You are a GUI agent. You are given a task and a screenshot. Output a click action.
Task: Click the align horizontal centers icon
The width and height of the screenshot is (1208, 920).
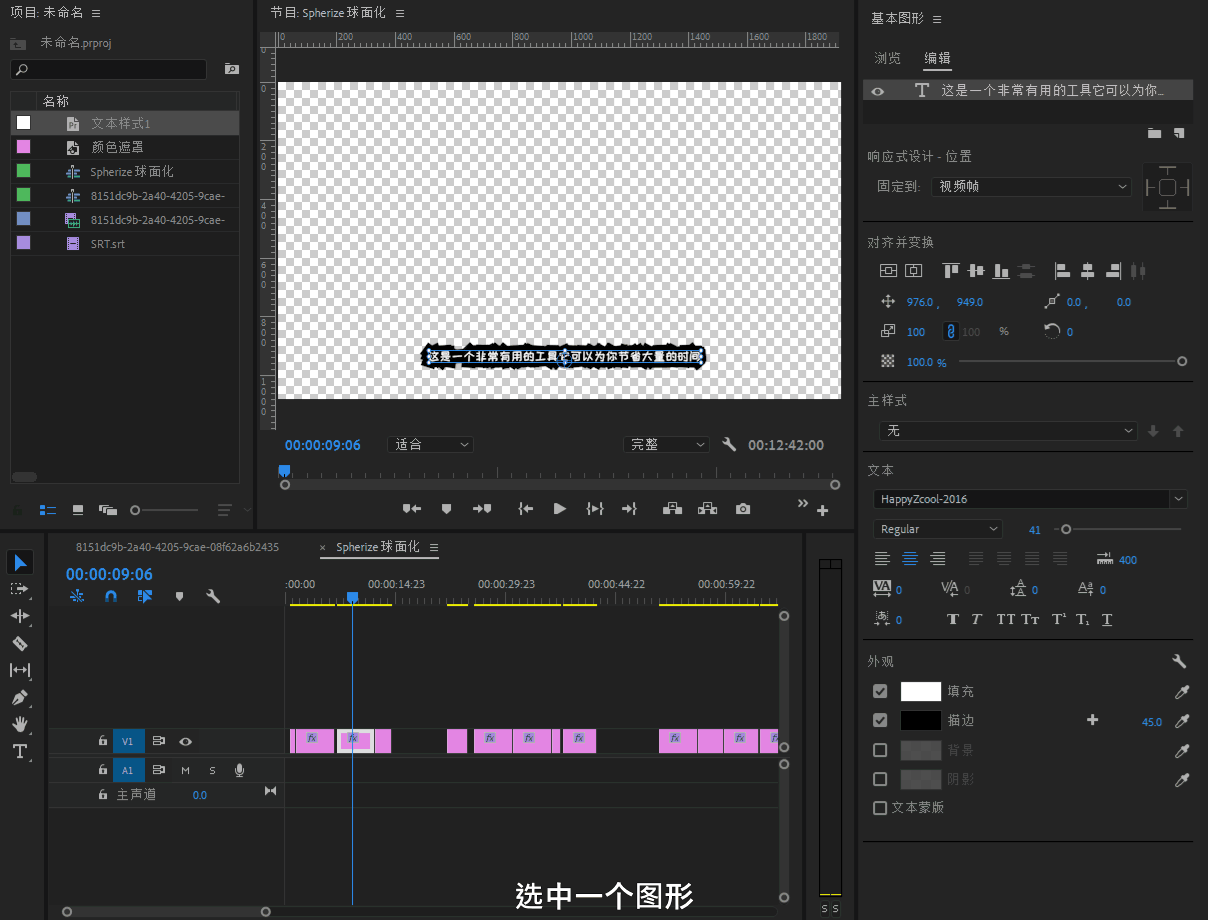coord(1088,270)
